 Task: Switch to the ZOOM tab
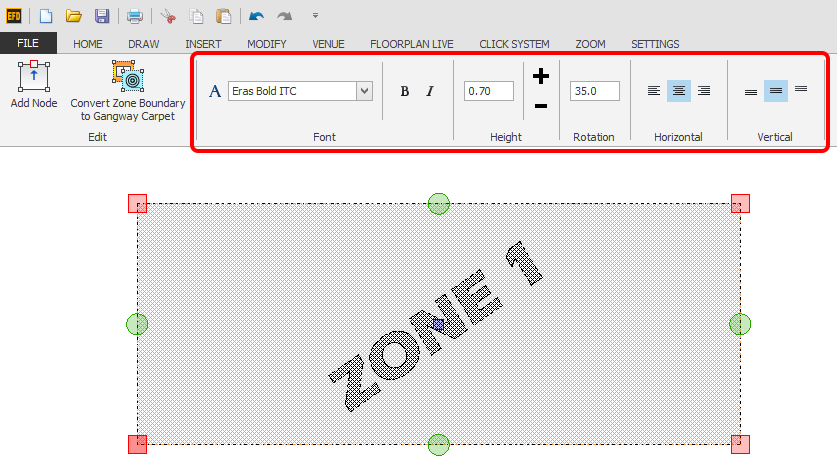[590, 44]
